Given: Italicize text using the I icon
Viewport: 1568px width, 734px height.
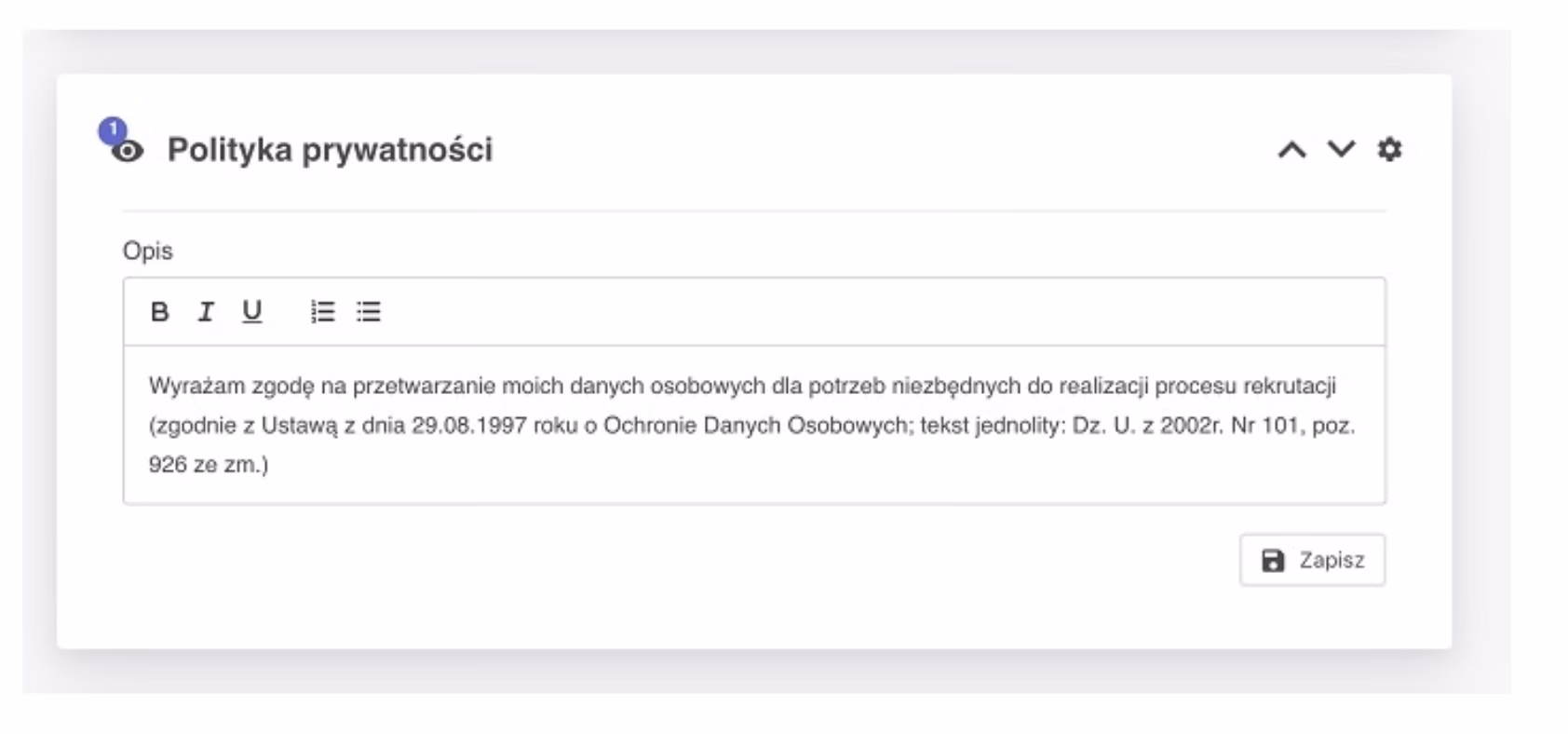Looking at the screenshot, I should [205, 312].
